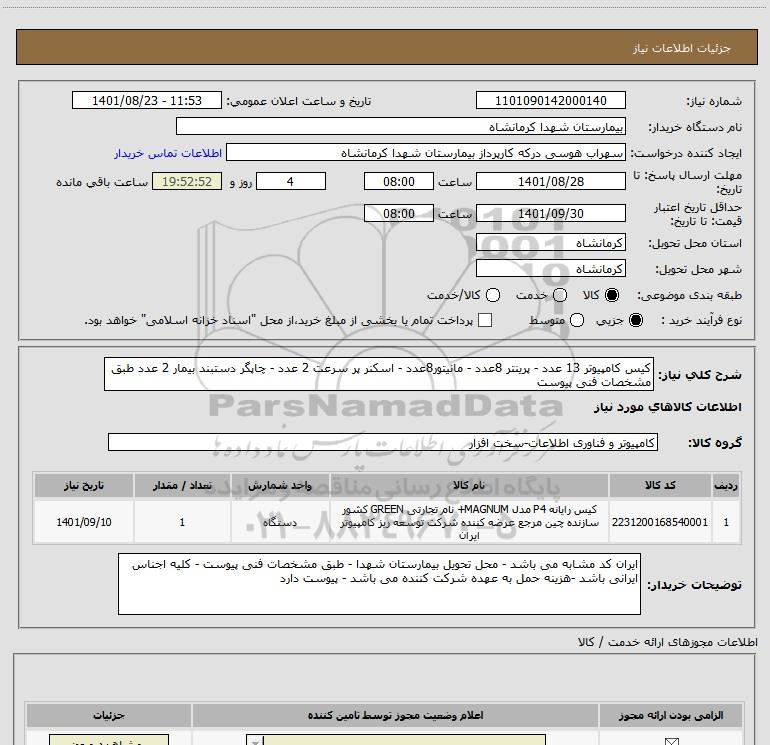Click the اعلام وضعیت مجوز توسط تامین کننده header
The image size is (770, 745).
(x=395, y=716)
